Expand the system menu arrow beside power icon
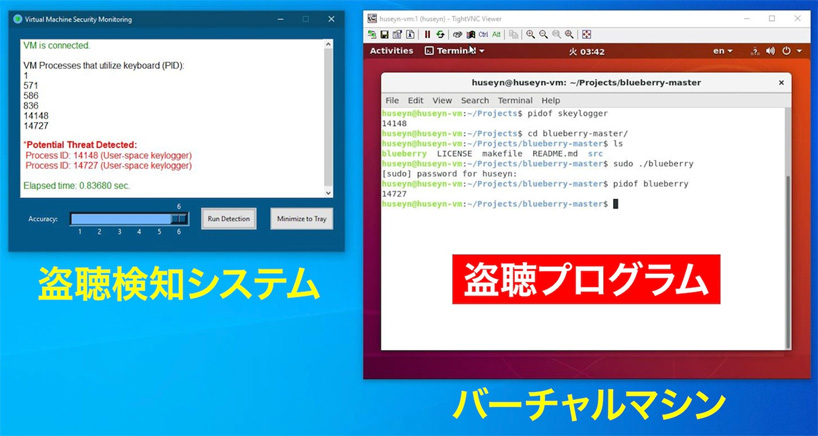The image size is (818, 436). tap(799, 51)
